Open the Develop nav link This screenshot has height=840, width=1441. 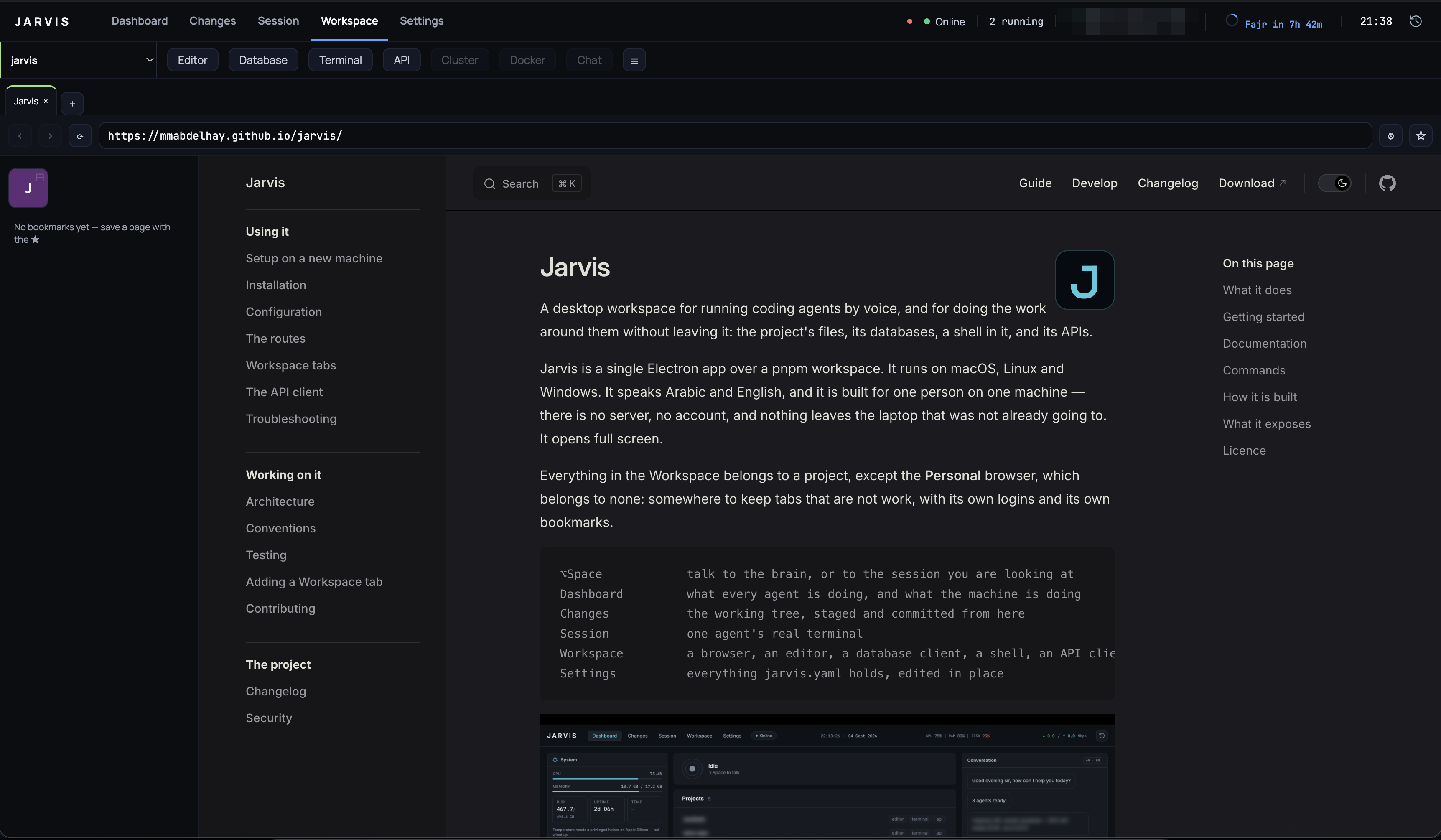pyautogui.click(x=1095, y=183)
